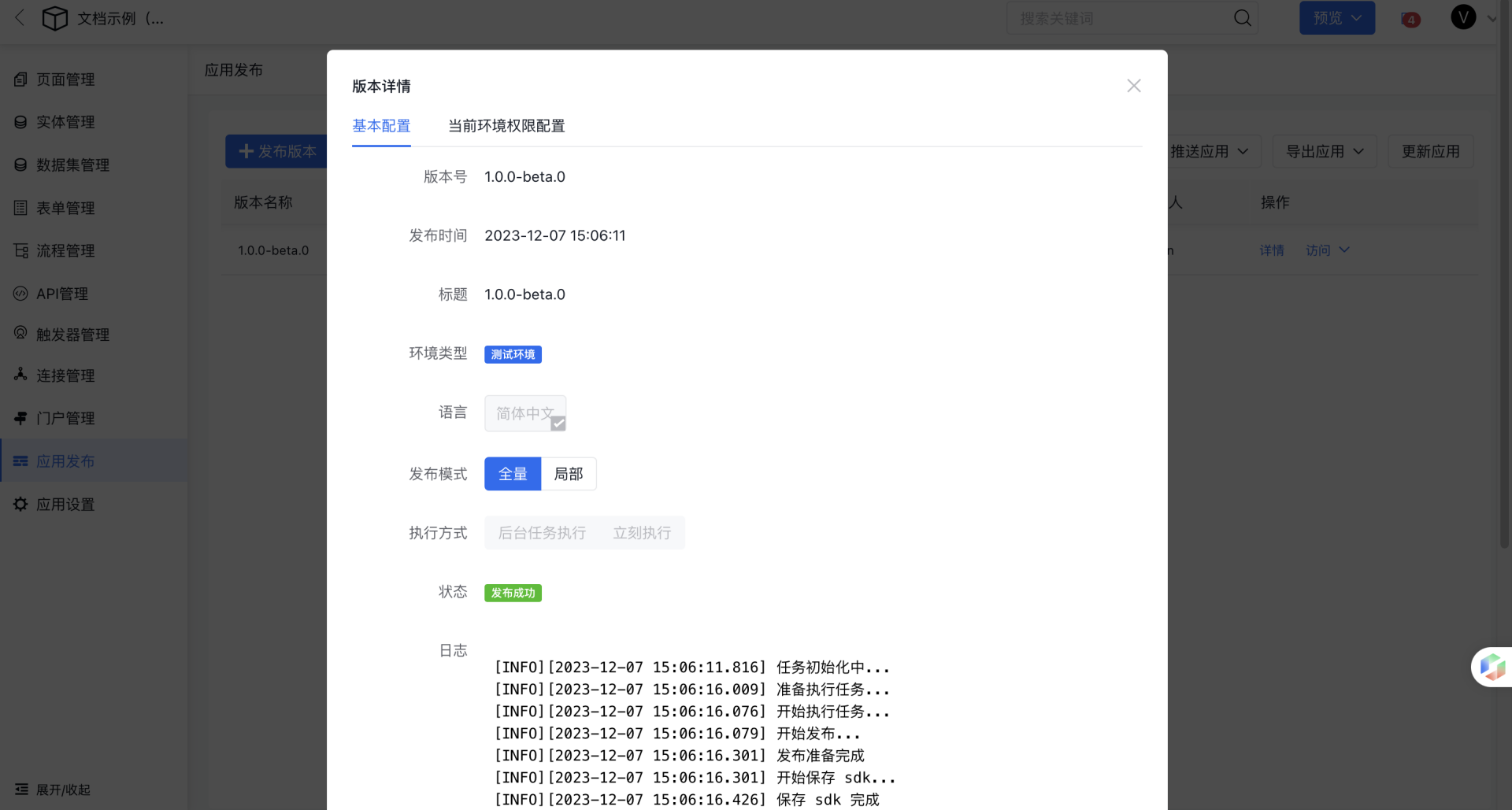Expand the 预览 dropdown button

(x=1336, y=18)
